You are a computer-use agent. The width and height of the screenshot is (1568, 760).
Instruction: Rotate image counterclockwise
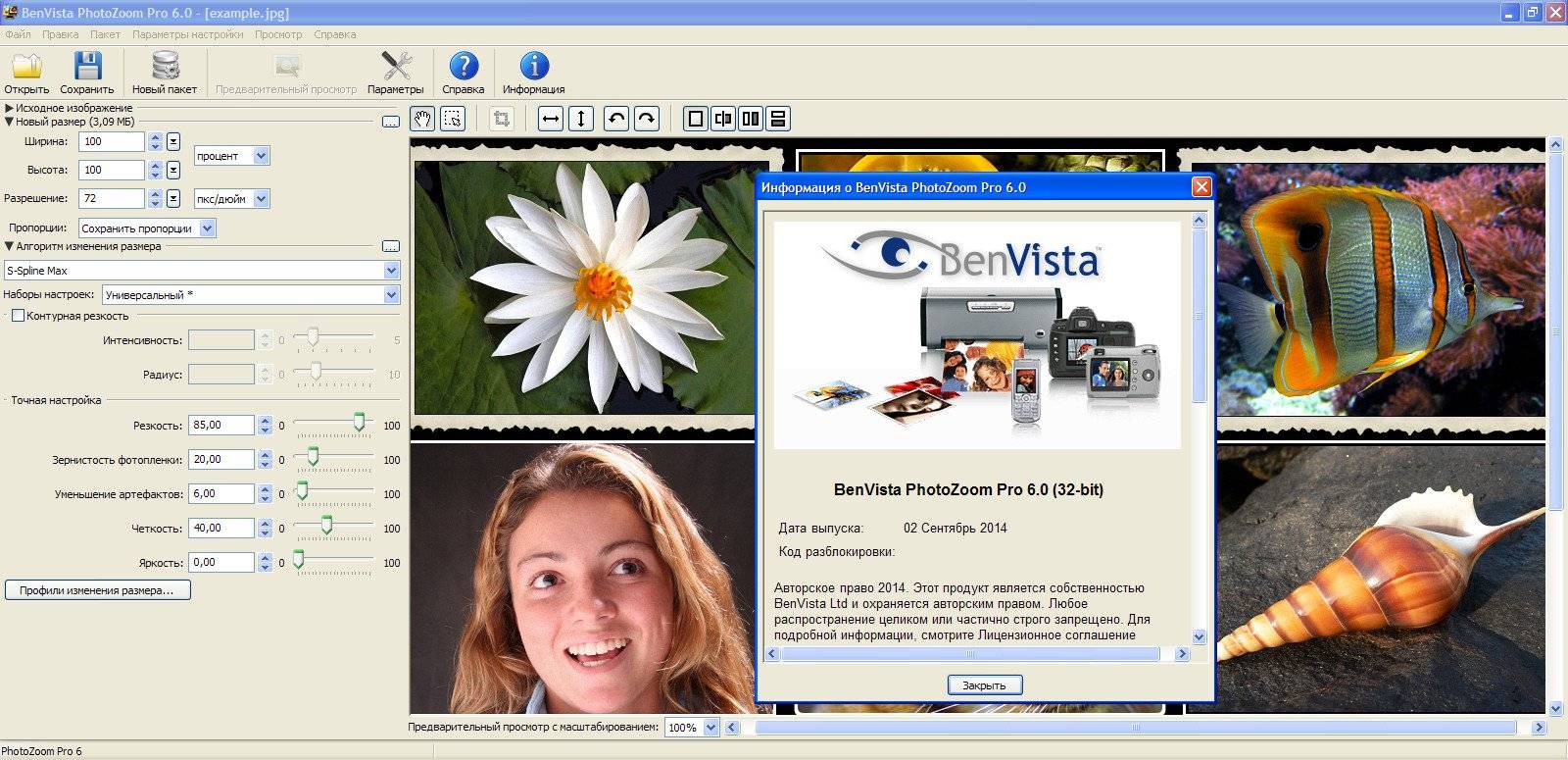(x=616, y=119)
